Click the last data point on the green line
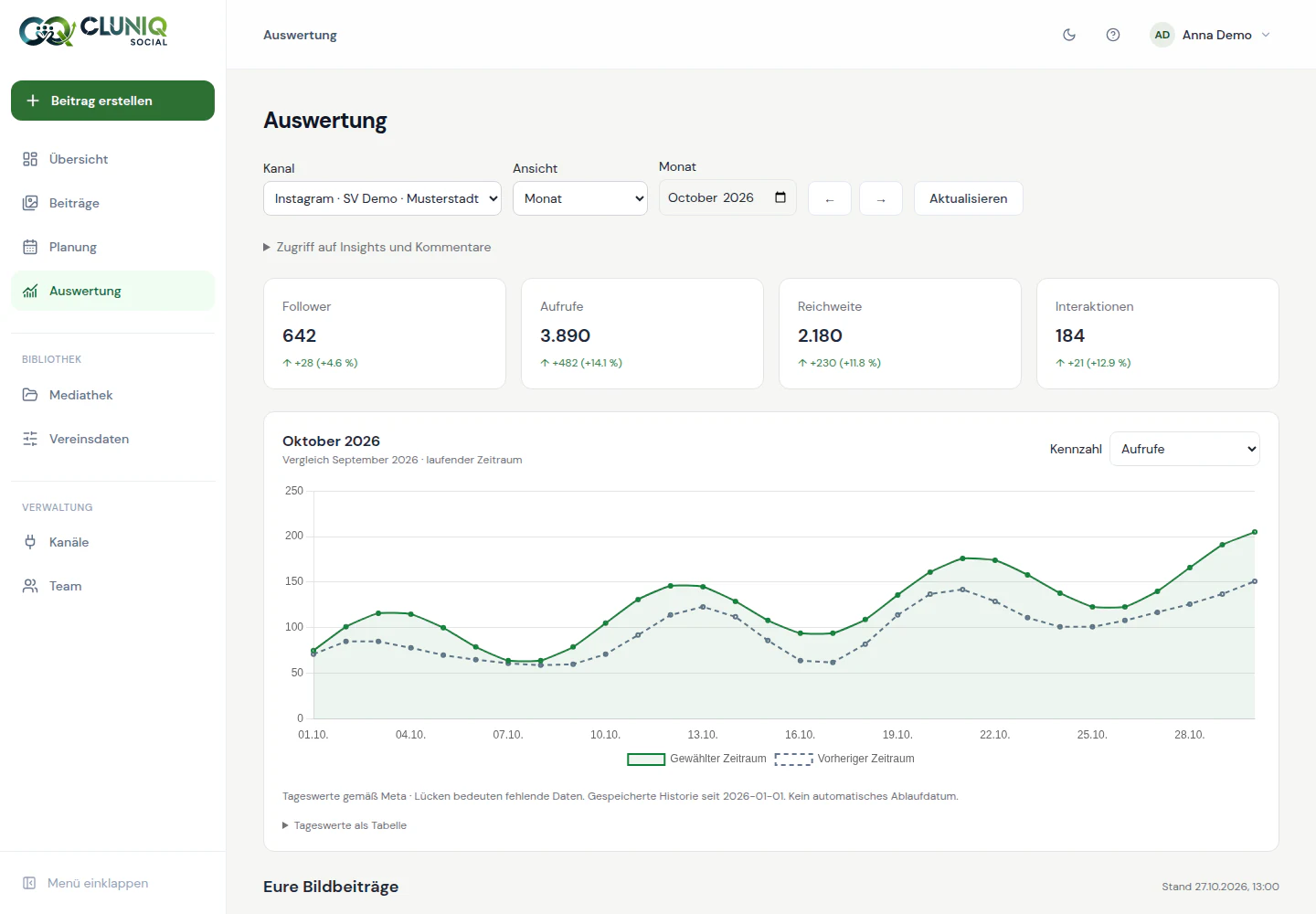Viewport: 1316px width, 914px height. [1255, 532]
